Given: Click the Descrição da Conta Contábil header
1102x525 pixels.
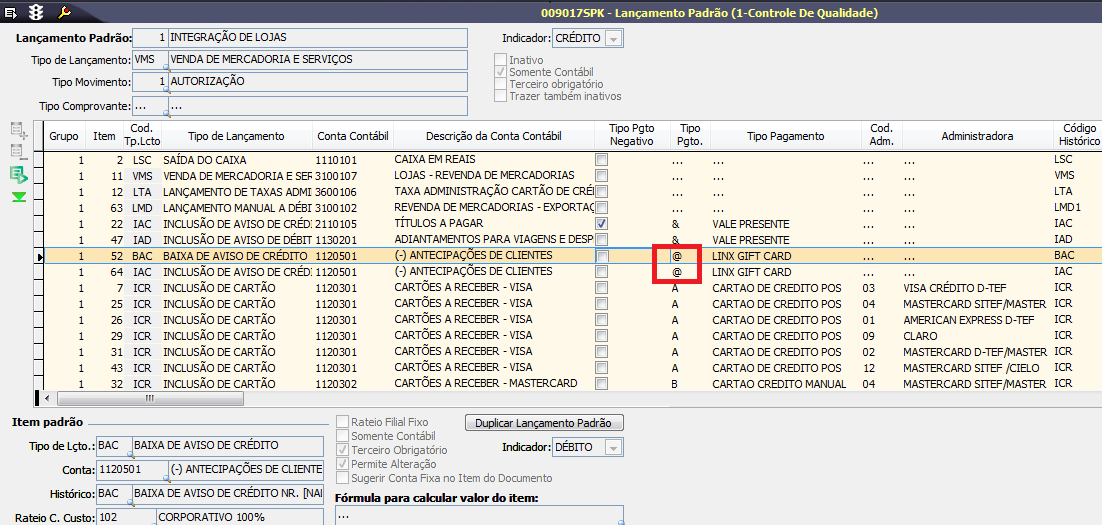Looking at the screenshot, I should point(493,136).
